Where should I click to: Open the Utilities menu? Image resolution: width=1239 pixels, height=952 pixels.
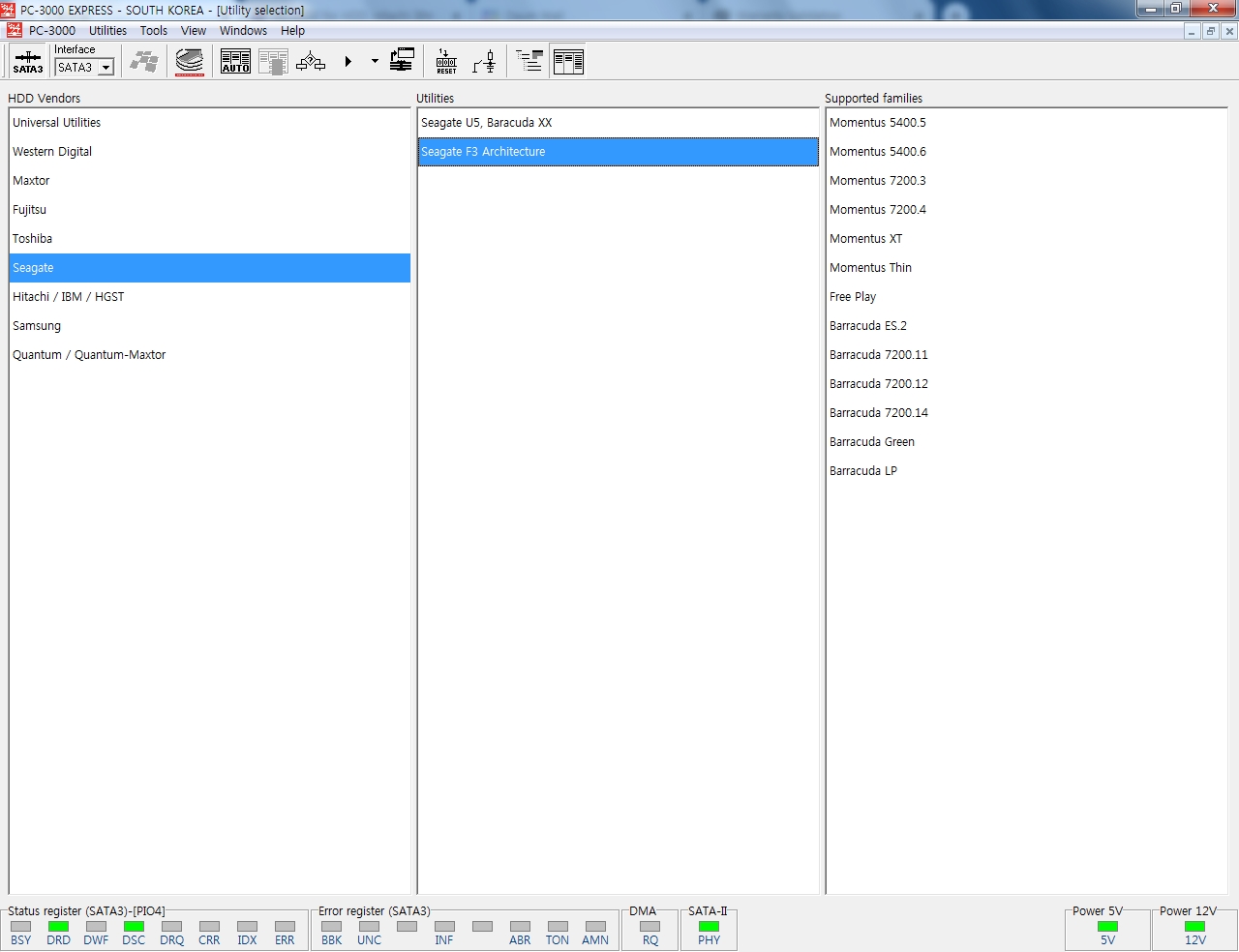[108, 31]
